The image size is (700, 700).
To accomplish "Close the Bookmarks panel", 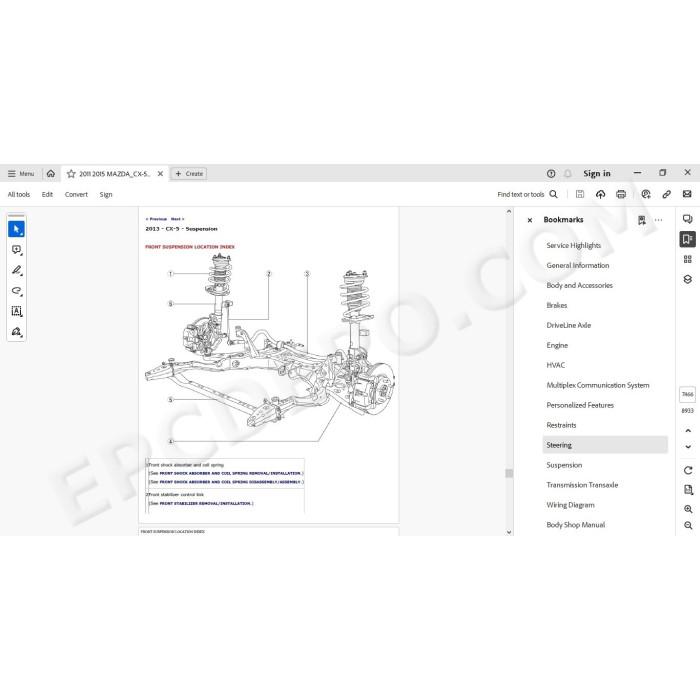I will coord(530,220).
